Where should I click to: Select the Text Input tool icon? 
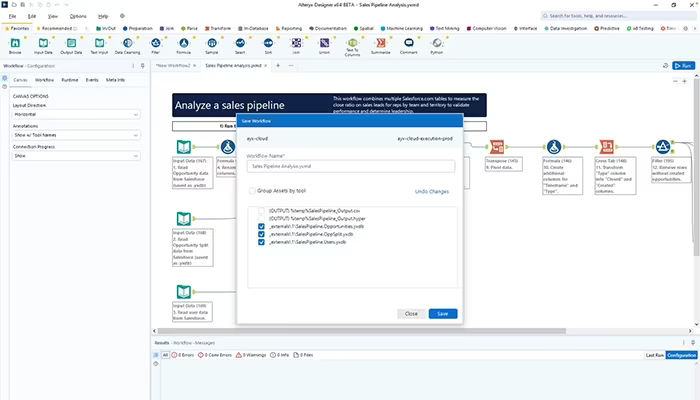tap(100, 43)
